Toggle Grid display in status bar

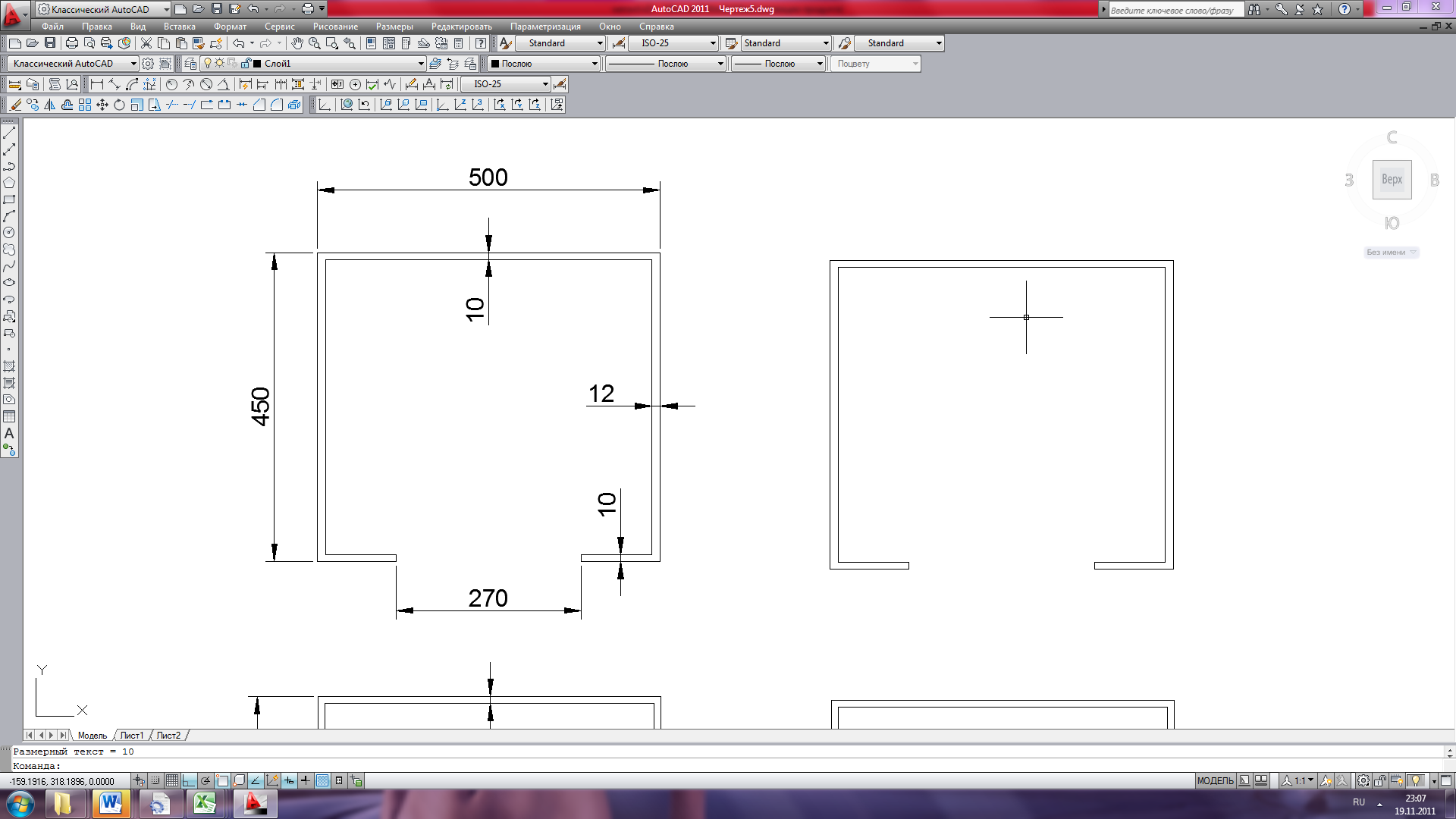click(172, 780)
